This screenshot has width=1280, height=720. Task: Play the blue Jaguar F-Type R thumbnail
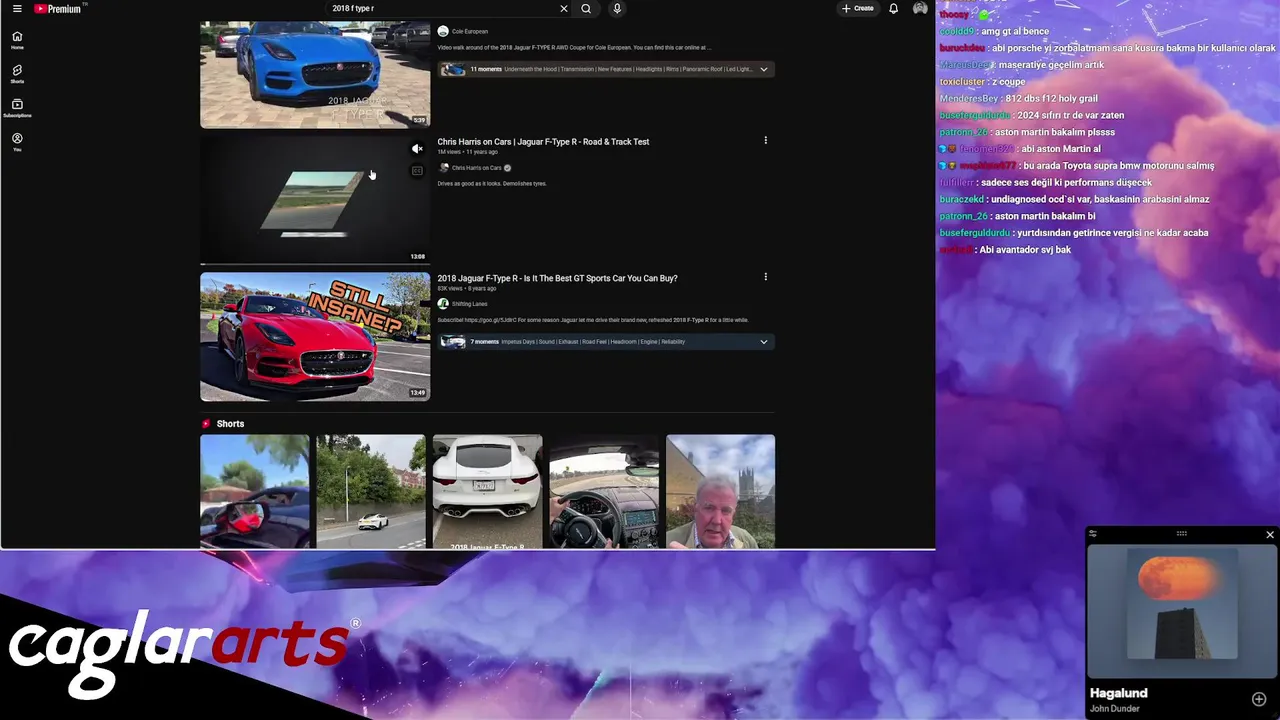315,75
